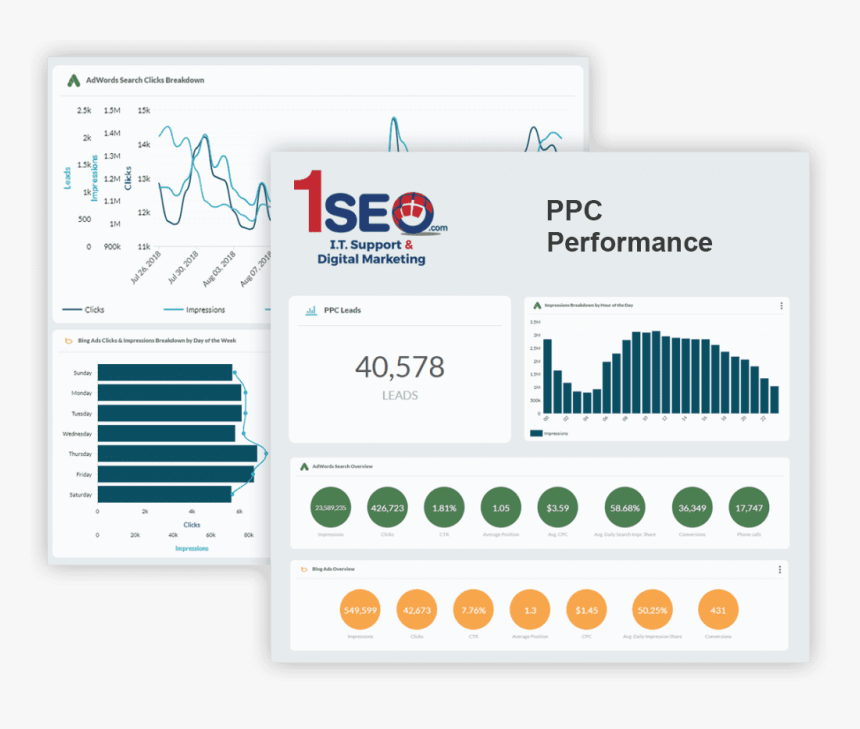Open the three-dot menu on Bing Ads Overview

779,570
